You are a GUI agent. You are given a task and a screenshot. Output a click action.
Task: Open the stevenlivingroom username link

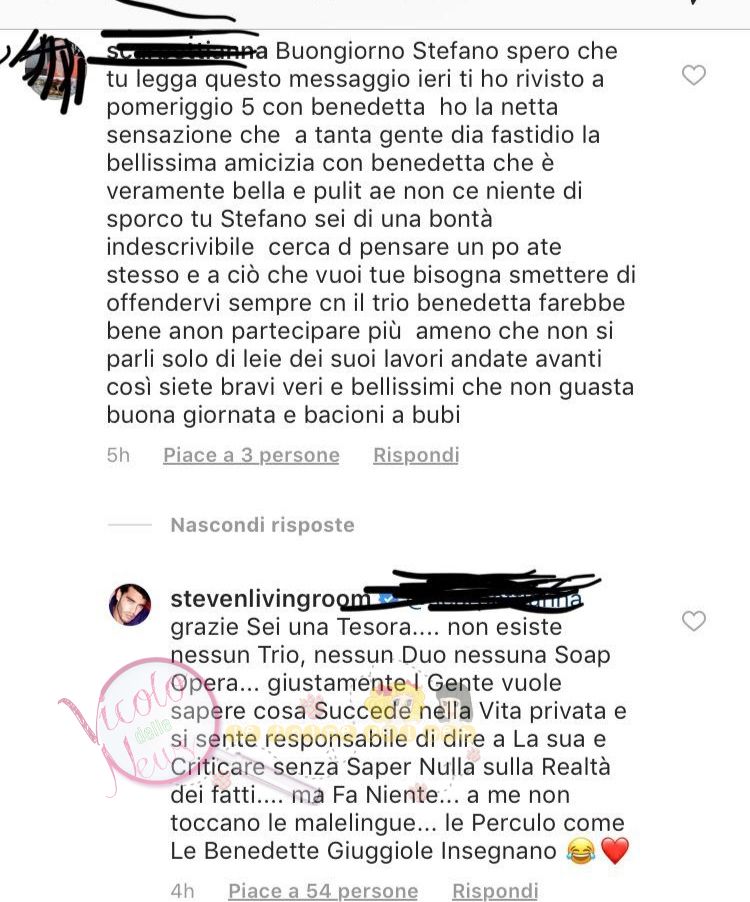click(x=270, y=599)
